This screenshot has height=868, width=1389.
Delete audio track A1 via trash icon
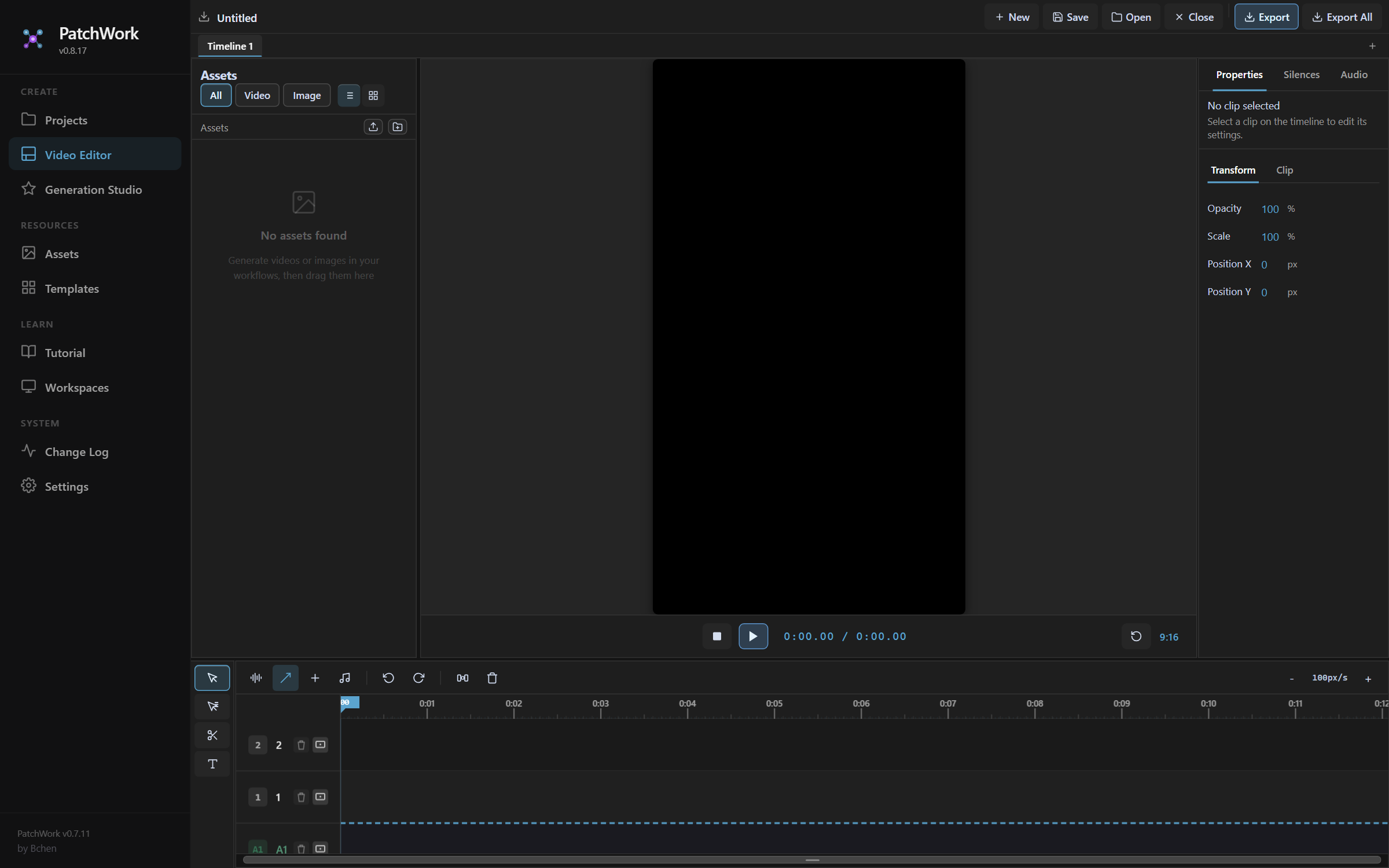[x=301, y=848]
